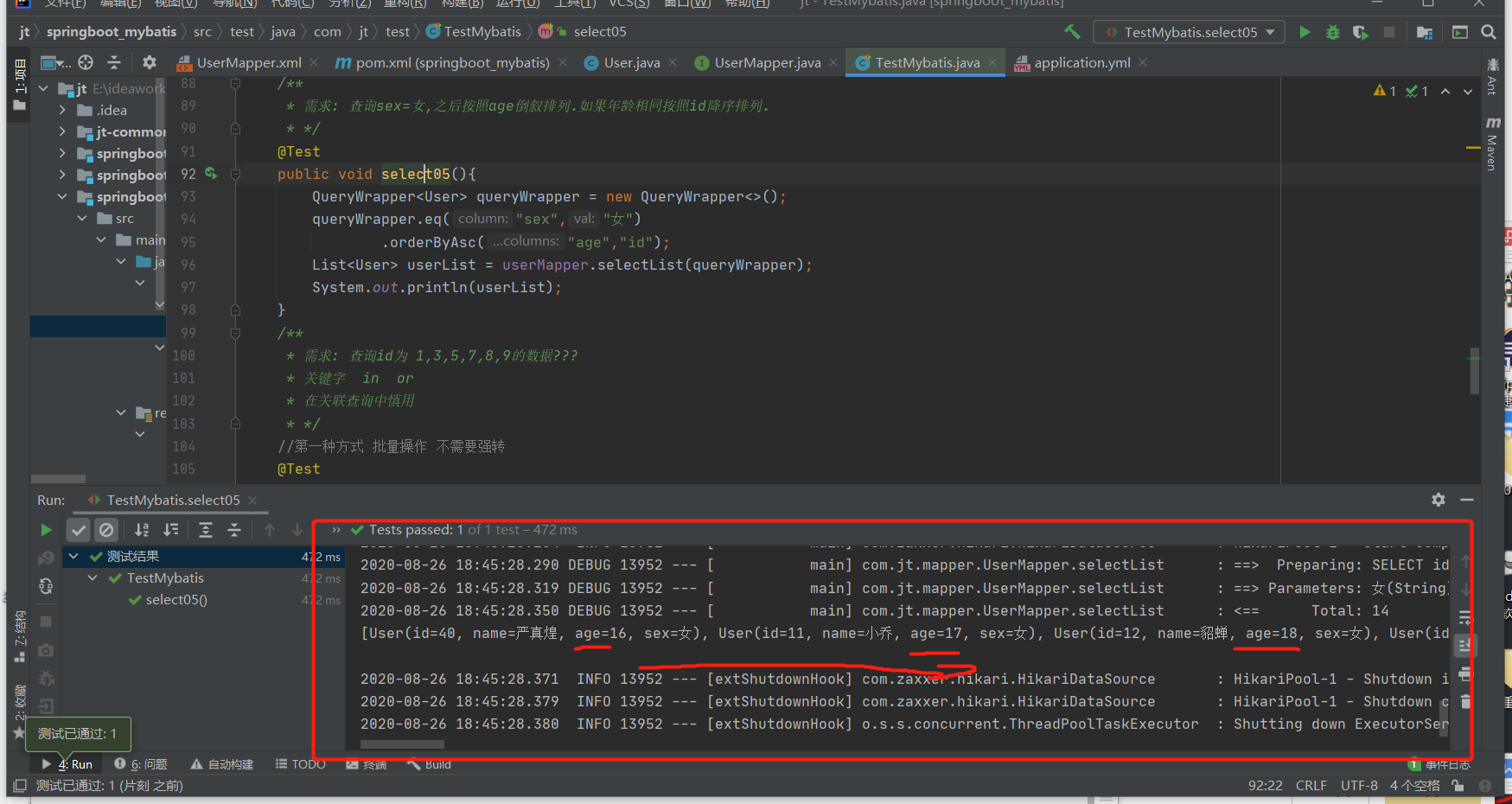The image size is (1512, 804).
Task: Click select05 breadcrumb in navigation bar
Action: (x=600, y=32)
